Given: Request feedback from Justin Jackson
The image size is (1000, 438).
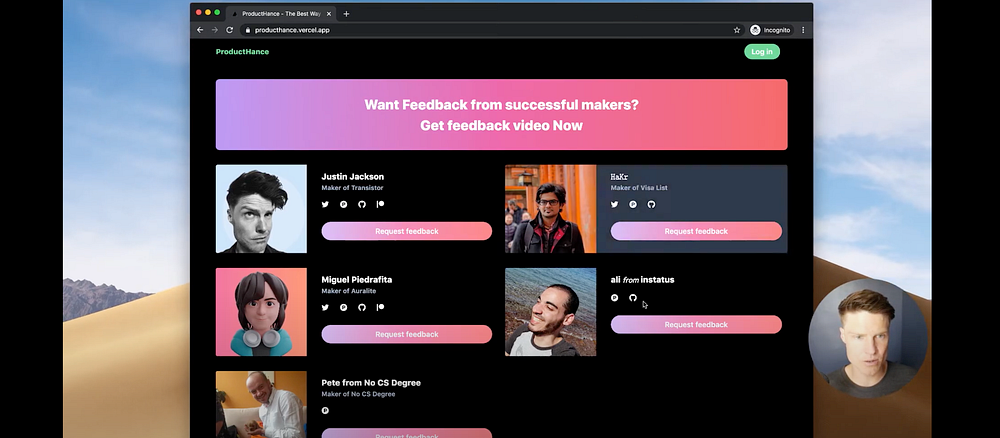Looking at the screenshot, I should [407, 231].
